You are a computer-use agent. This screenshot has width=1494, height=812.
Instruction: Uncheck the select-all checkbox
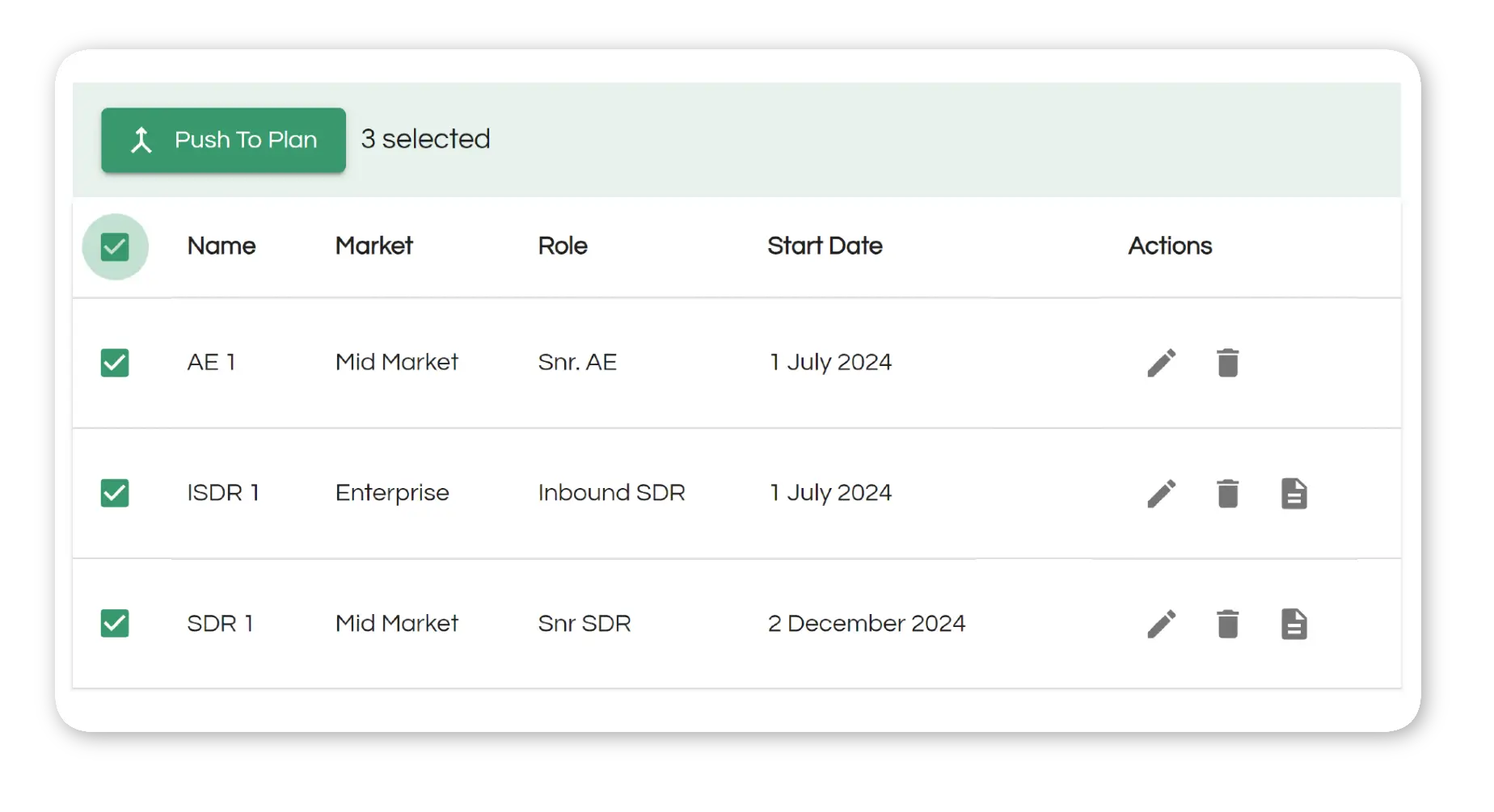115,246
